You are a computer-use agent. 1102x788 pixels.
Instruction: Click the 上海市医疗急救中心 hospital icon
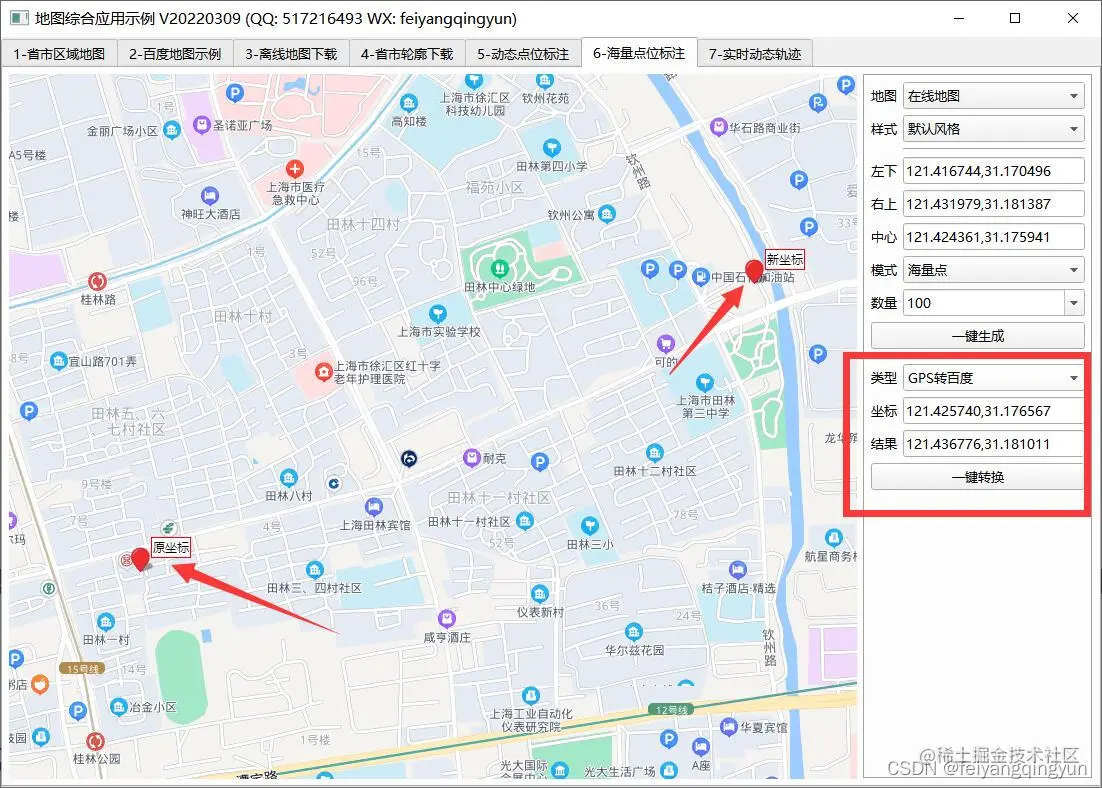tap(295, 169)
